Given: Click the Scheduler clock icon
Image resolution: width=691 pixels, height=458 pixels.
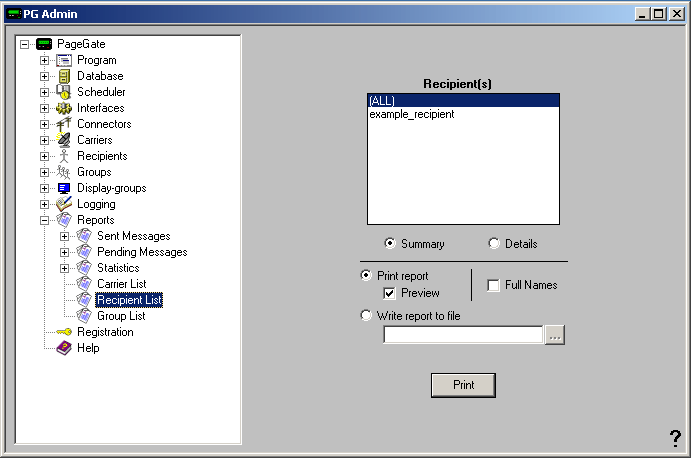Looking at the screenshot, I should [64, 92].
